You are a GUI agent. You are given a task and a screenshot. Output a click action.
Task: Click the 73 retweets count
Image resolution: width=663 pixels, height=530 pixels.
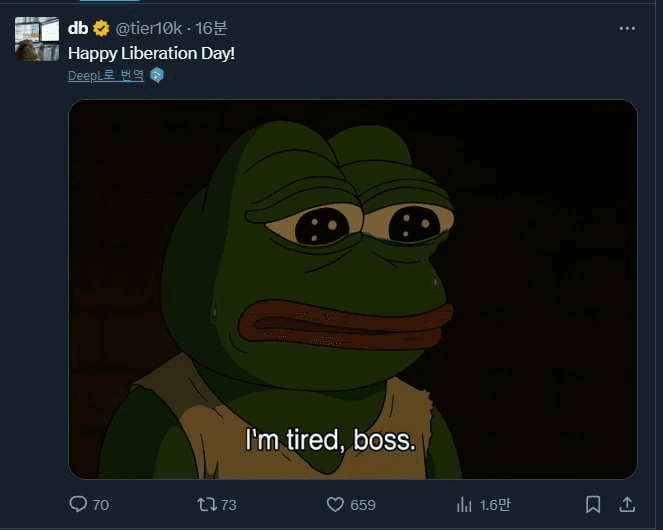pos(228,505)
